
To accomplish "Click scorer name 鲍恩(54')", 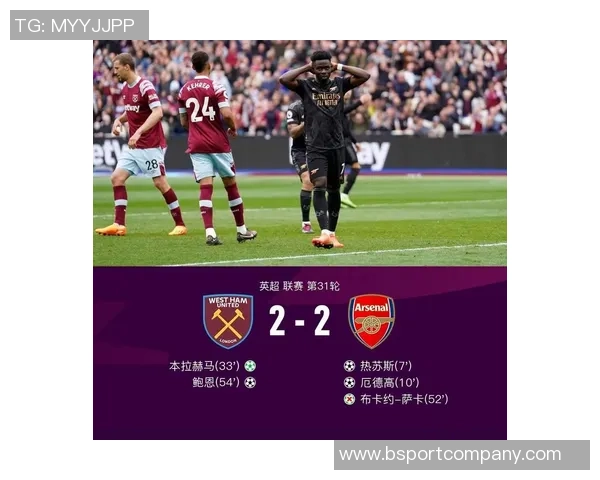I will [216, 382].
